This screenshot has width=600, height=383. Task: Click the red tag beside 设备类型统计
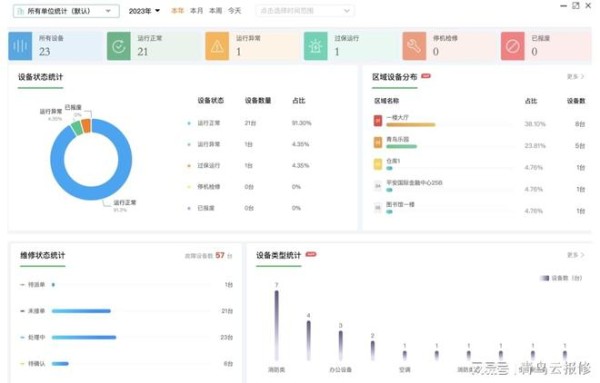coord(311,254)
